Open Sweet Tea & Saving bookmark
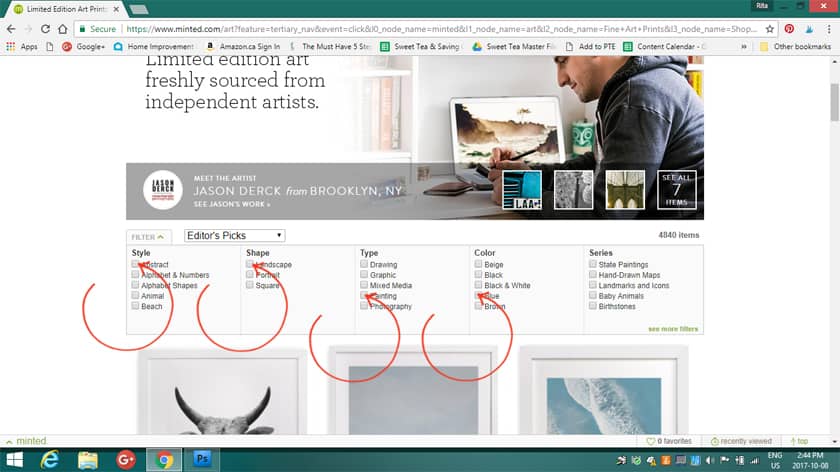Image resolution: width=840 pixels, height=472 pixels. tap(420, 47)
